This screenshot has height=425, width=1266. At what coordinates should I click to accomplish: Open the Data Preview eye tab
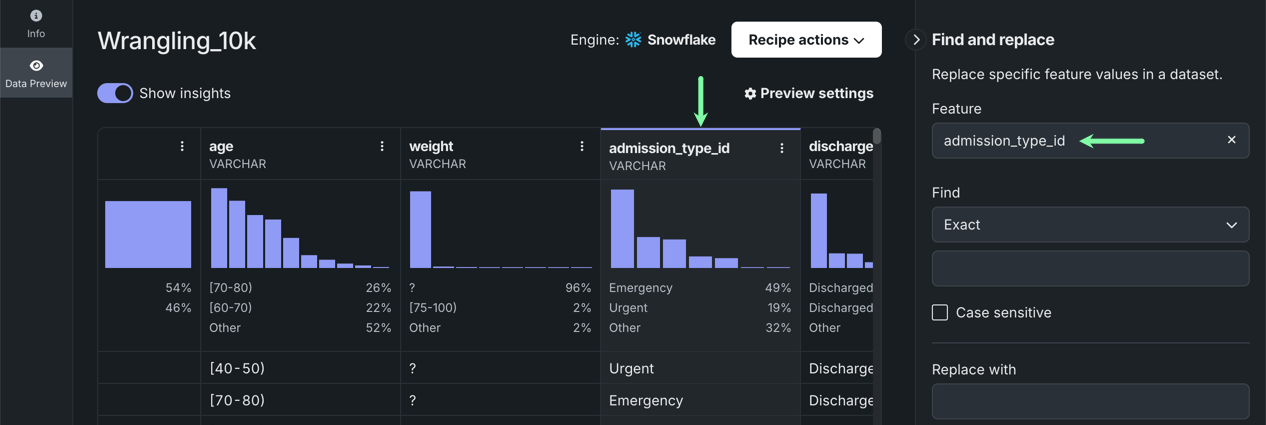[36, 66]
